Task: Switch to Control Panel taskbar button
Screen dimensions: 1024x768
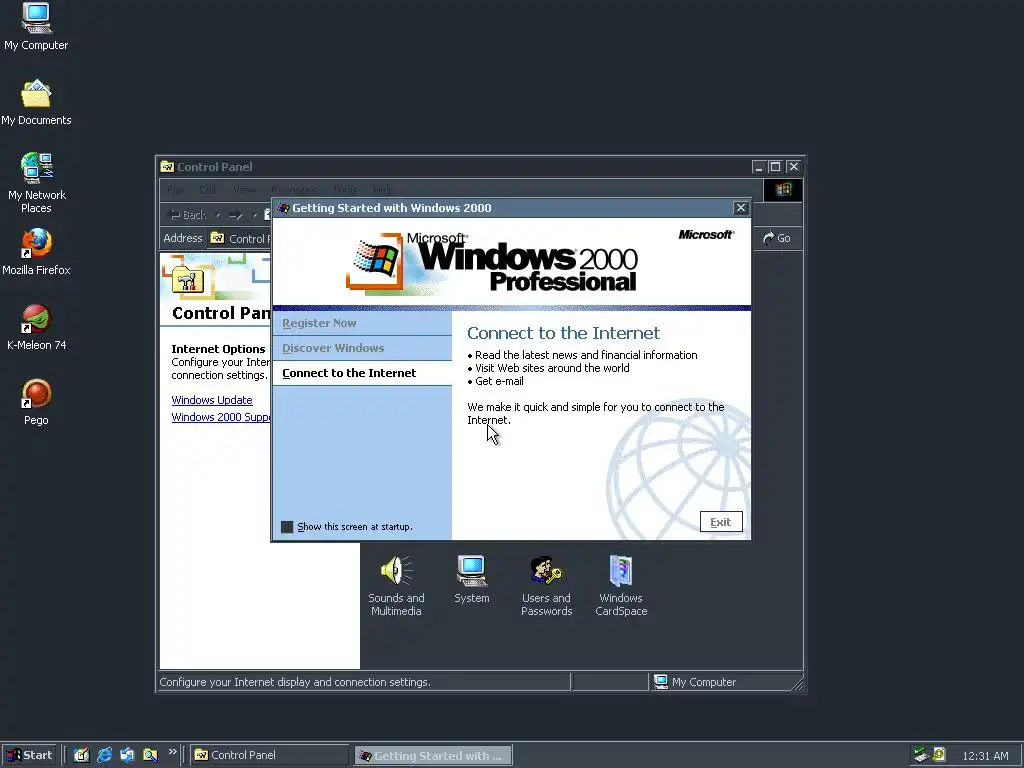Action: pyautogui.click(x=270, y=755)
